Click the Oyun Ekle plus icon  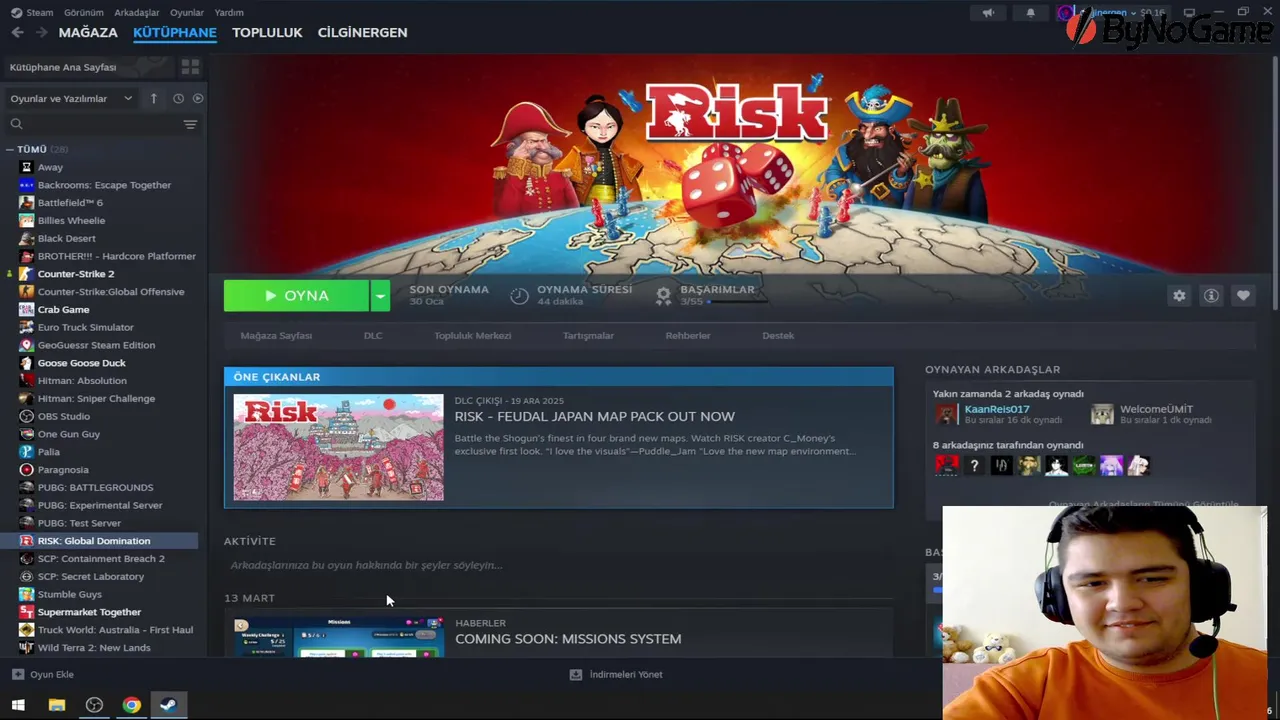[x=17, y=674]
